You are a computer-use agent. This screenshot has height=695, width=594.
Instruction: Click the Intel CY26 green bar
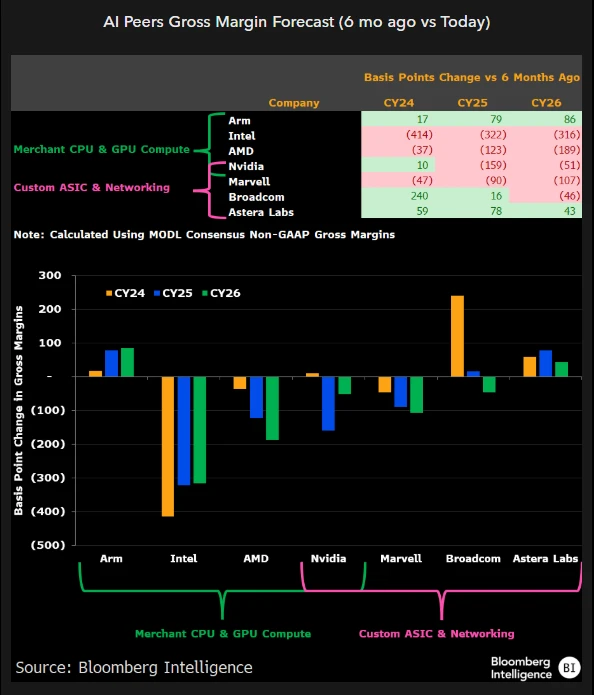click(x=200, y=430)
